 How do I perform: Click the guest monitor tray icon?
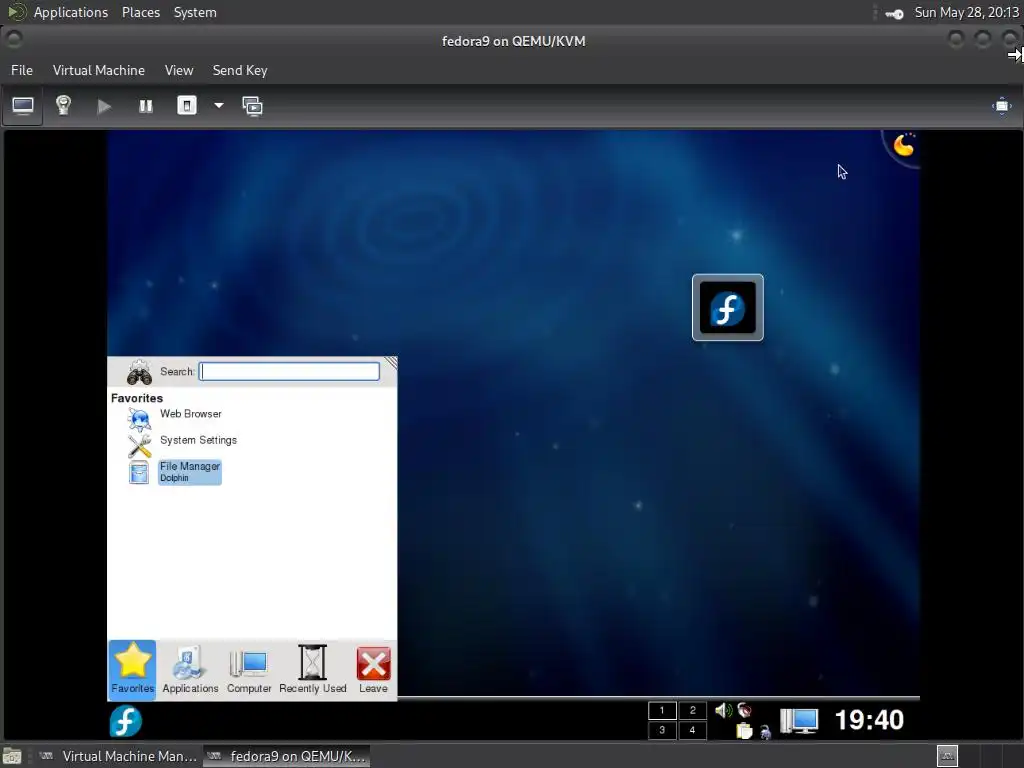(799, 721)
